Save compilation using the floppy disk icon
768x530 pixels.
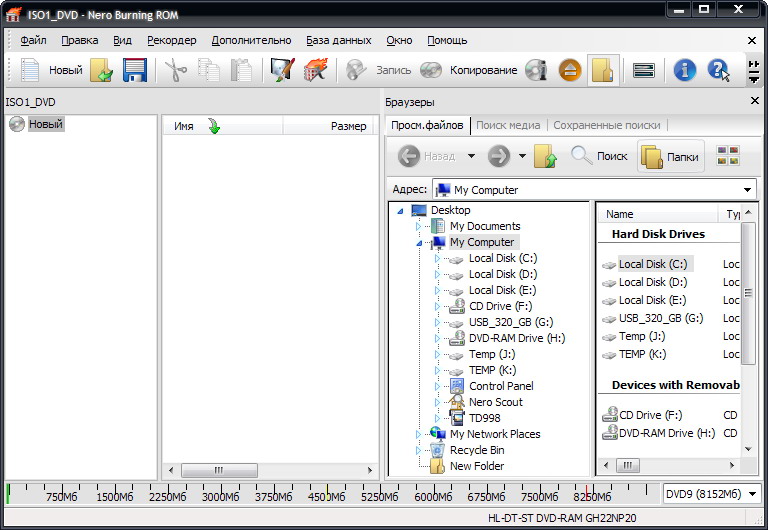135,70
